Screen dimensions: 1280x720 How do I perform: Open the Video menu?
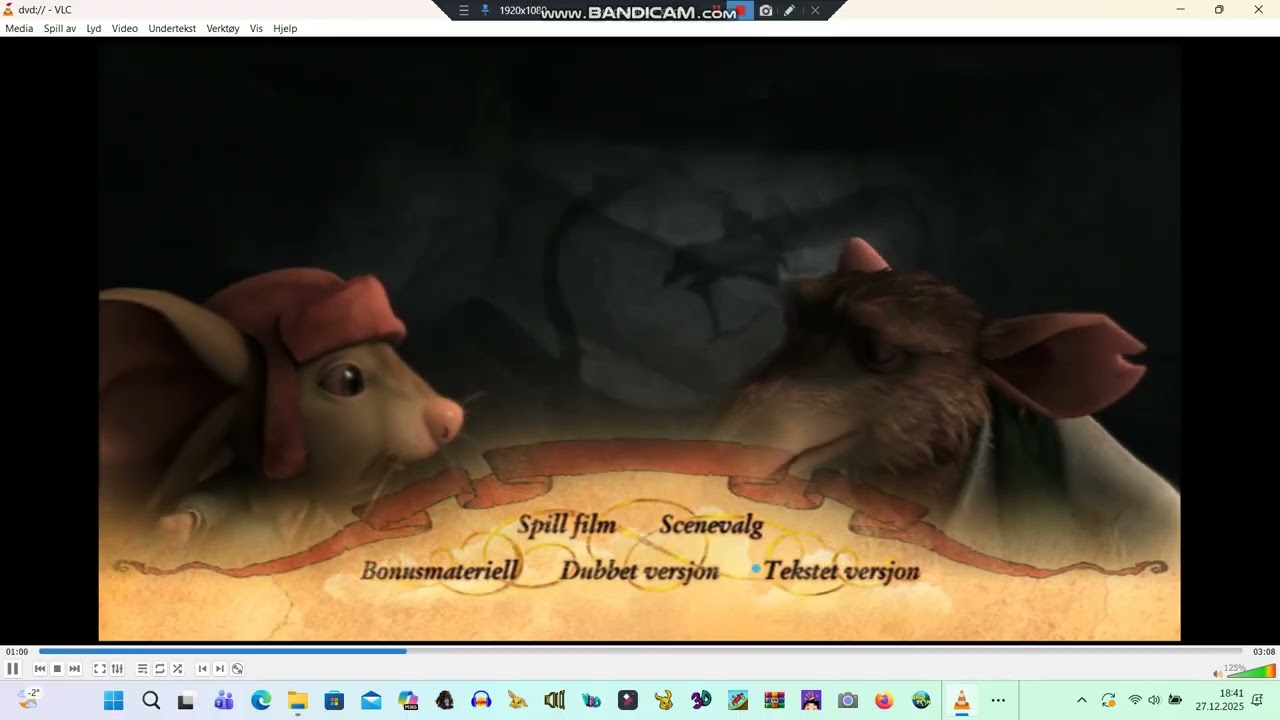tap(125, 28)
